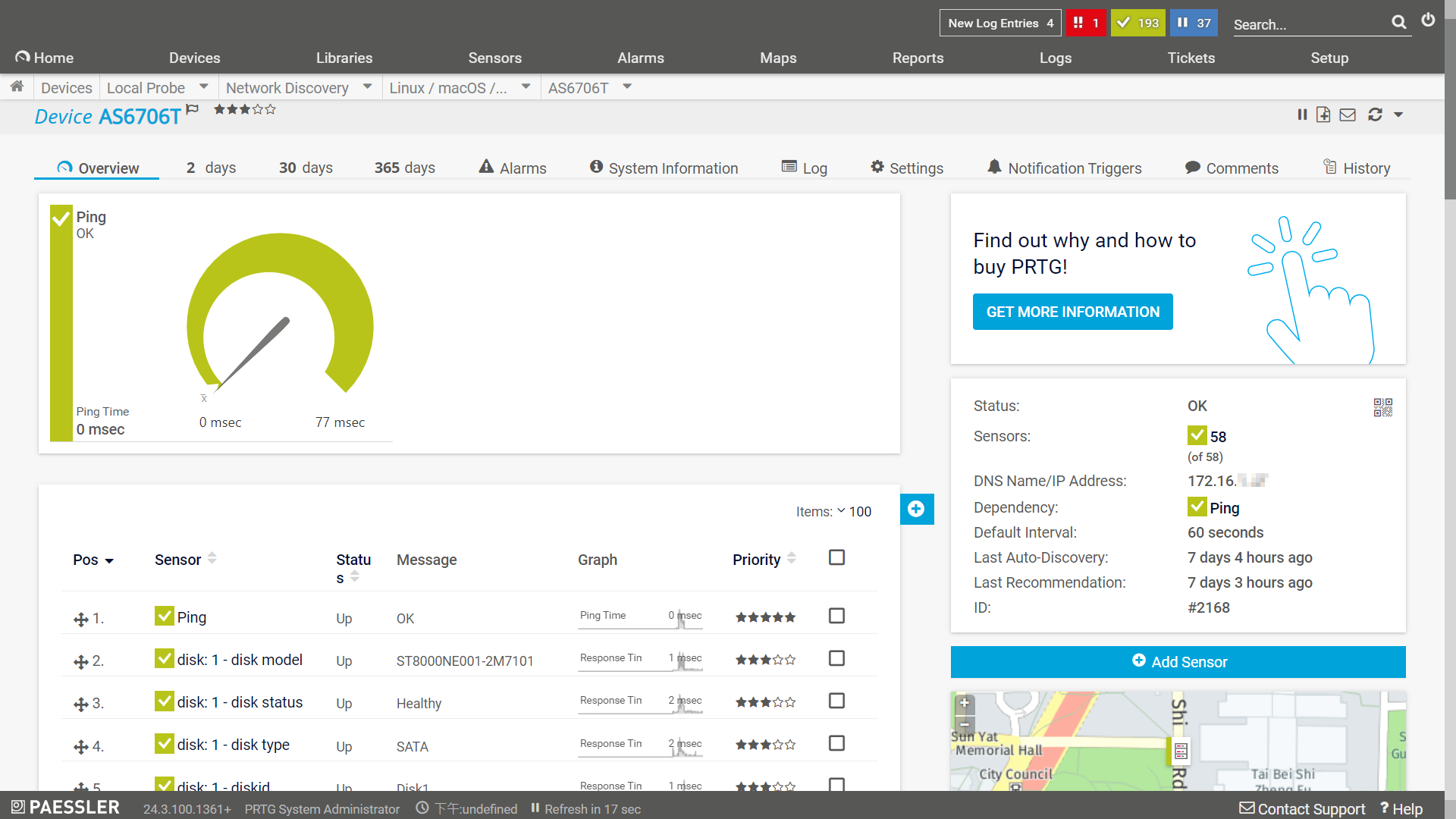Screen dimensions: 1456x819
Task: Expand the AS6706T breadcrumb dropdown
Action: click(626, 86)
